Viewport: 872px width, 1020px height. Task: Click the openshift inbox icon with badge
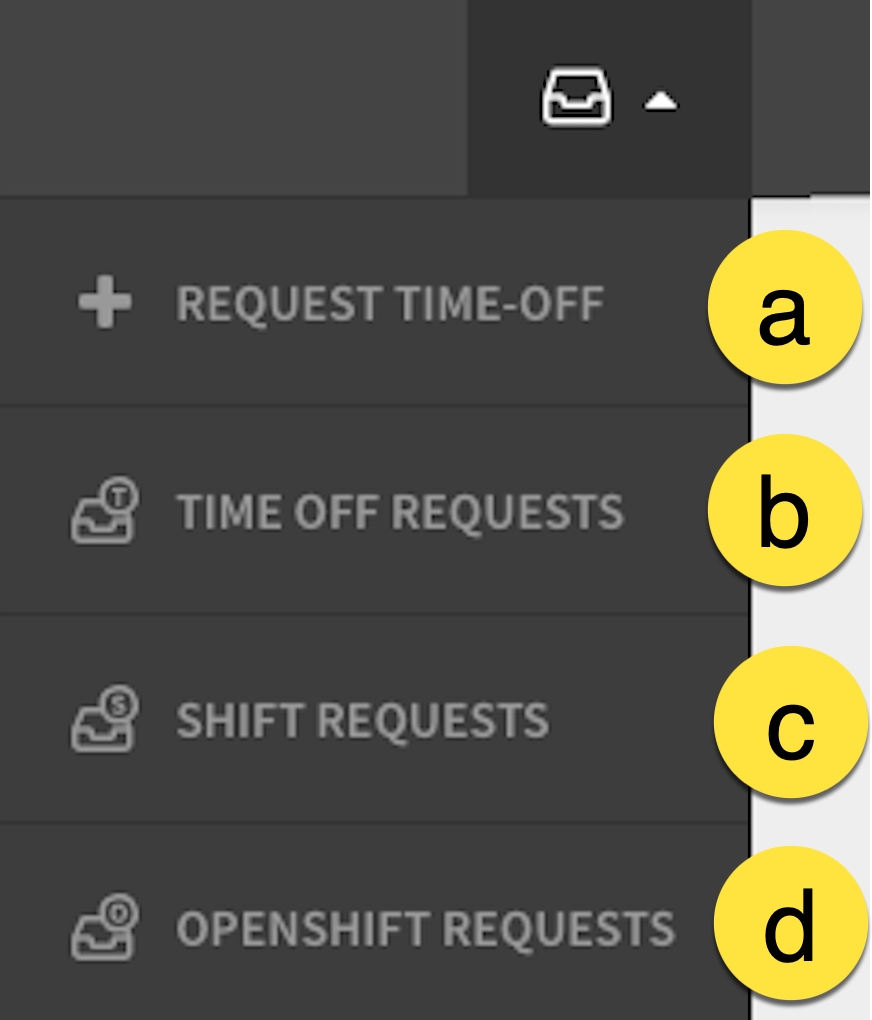coord(105,926)
